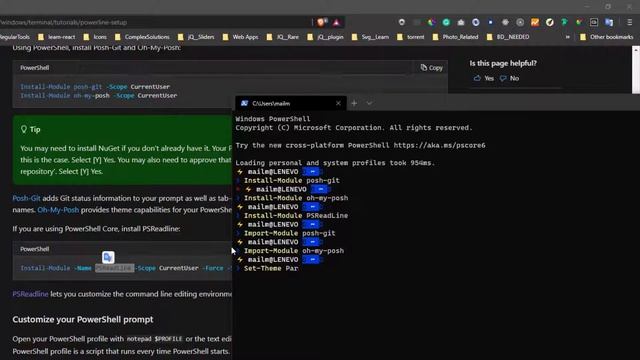Click the PowerShell icon on terminal tab

[244, 103]
